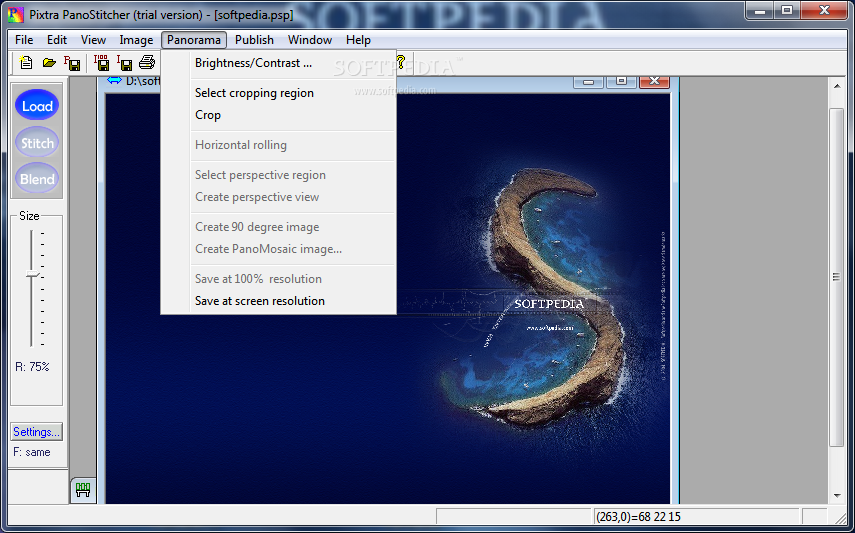
Task: Choose the Crop menu entry
Action: (279, 115)
